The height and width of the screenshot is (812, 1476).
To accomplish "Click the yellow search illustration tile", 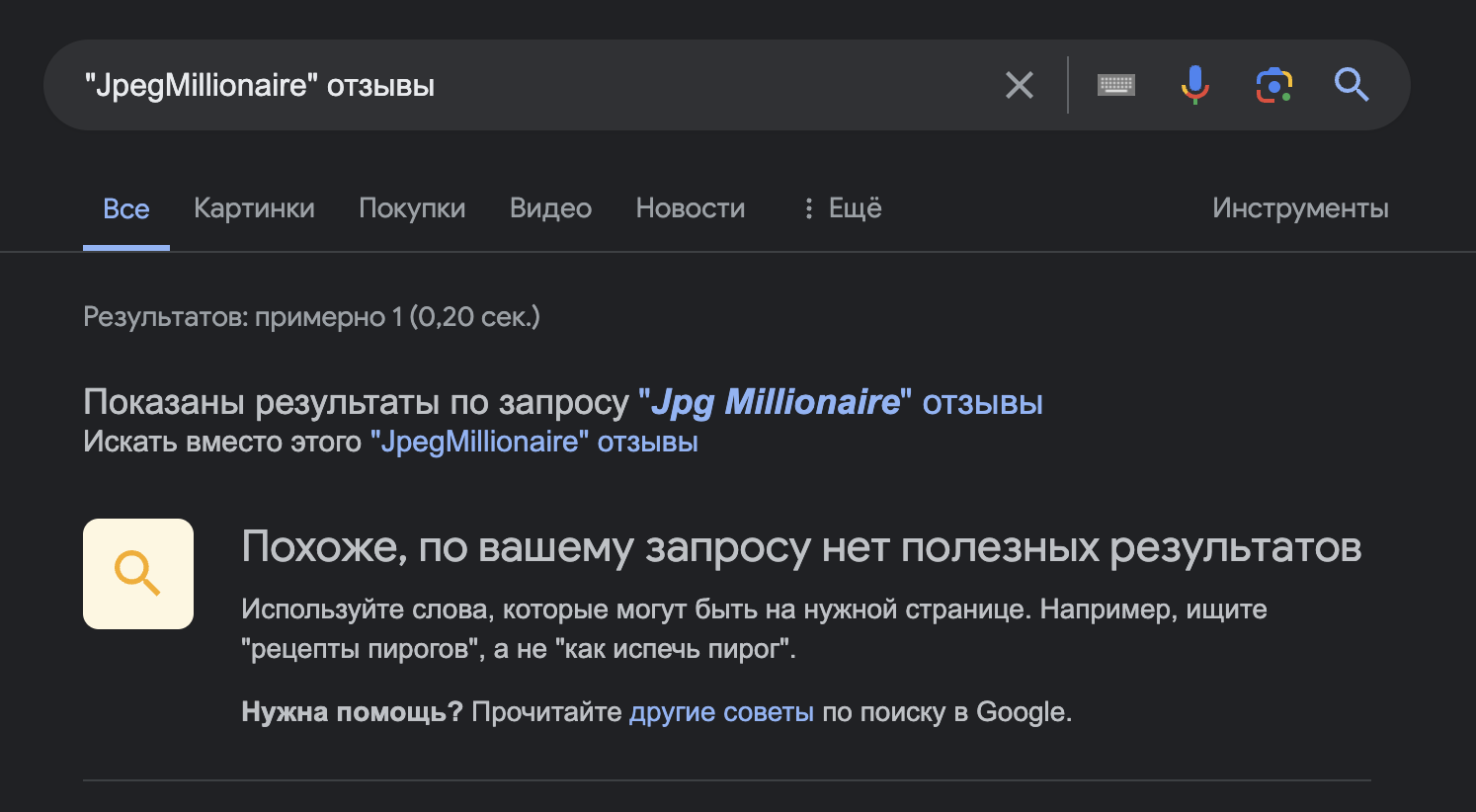I will pos(138,574).
